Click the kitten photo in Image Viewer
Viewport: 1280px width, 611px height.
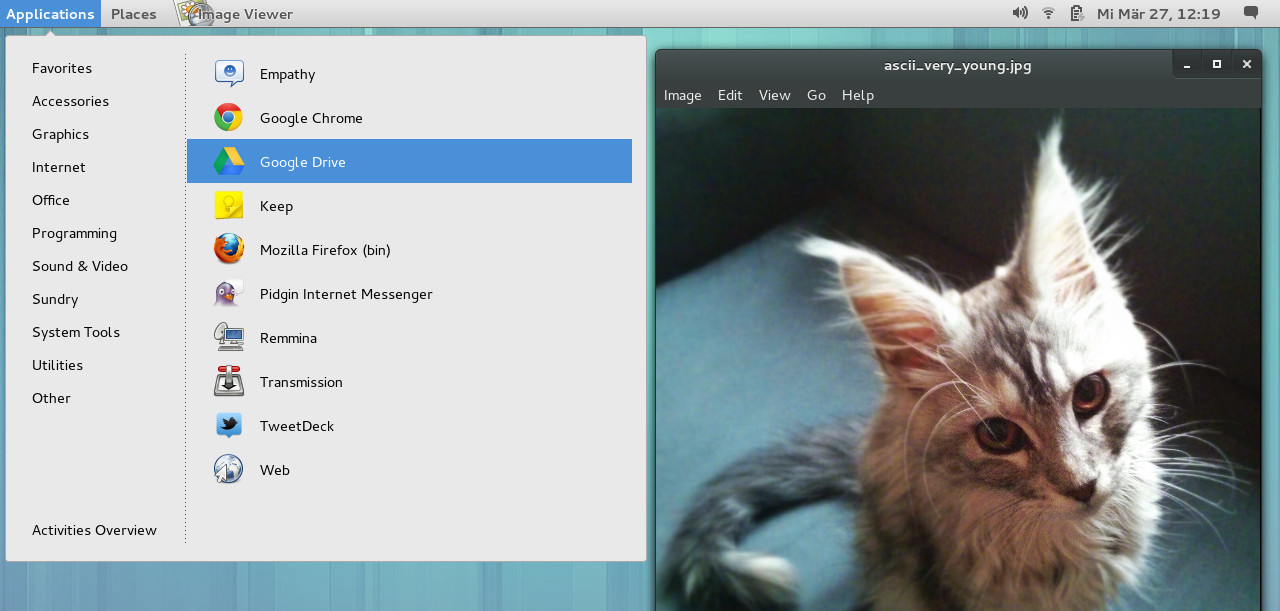point(958,359)
